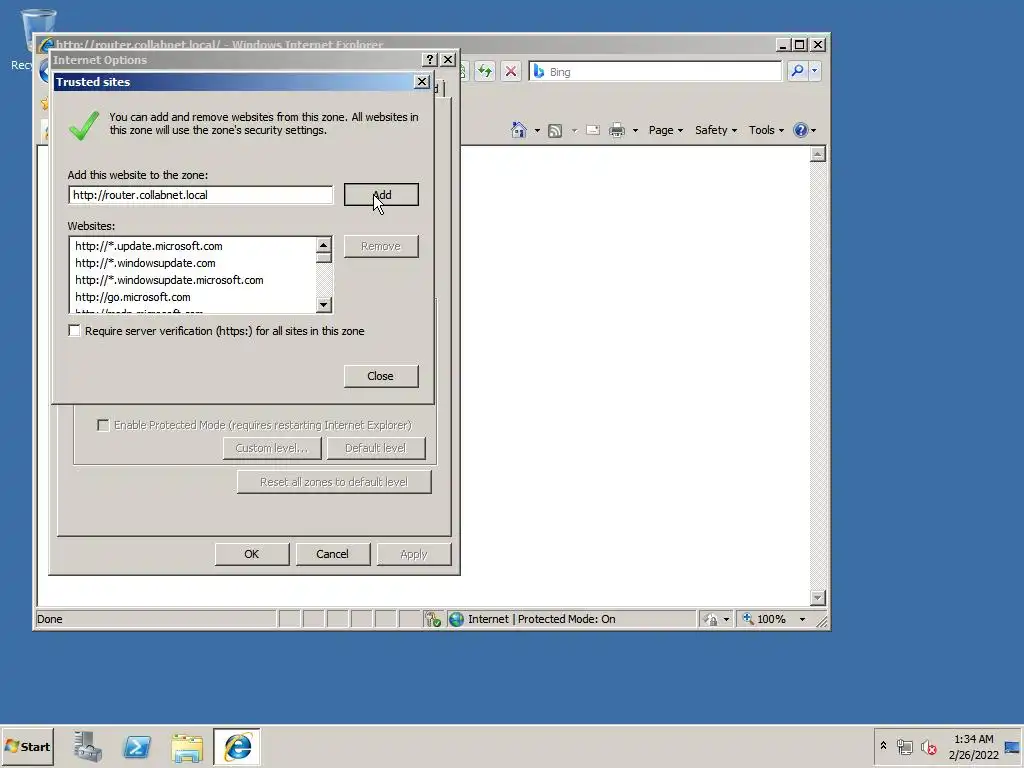Click the RSS Feeds icon

(x=555, y=130)
